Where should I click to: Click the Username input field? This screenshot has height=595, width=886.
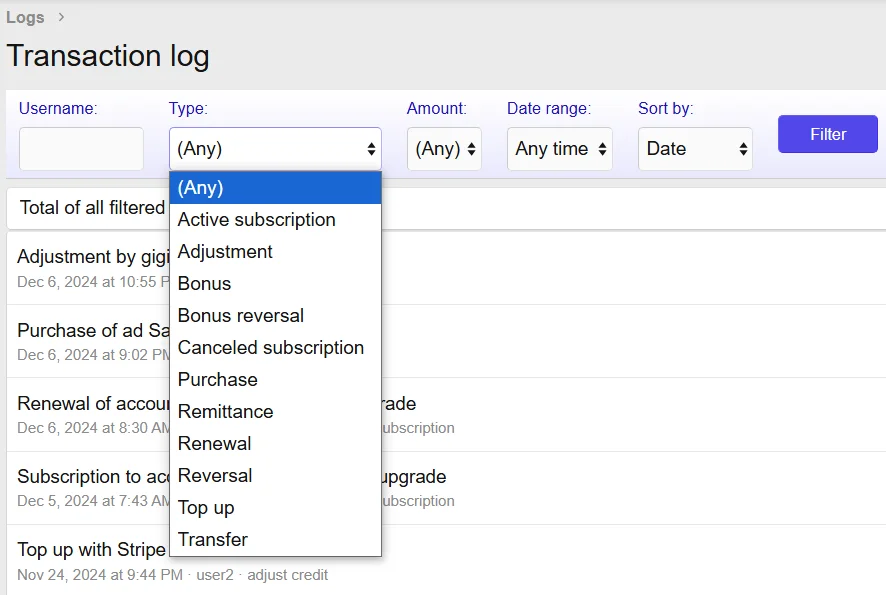pyautogui.click(x=81, y=149)
